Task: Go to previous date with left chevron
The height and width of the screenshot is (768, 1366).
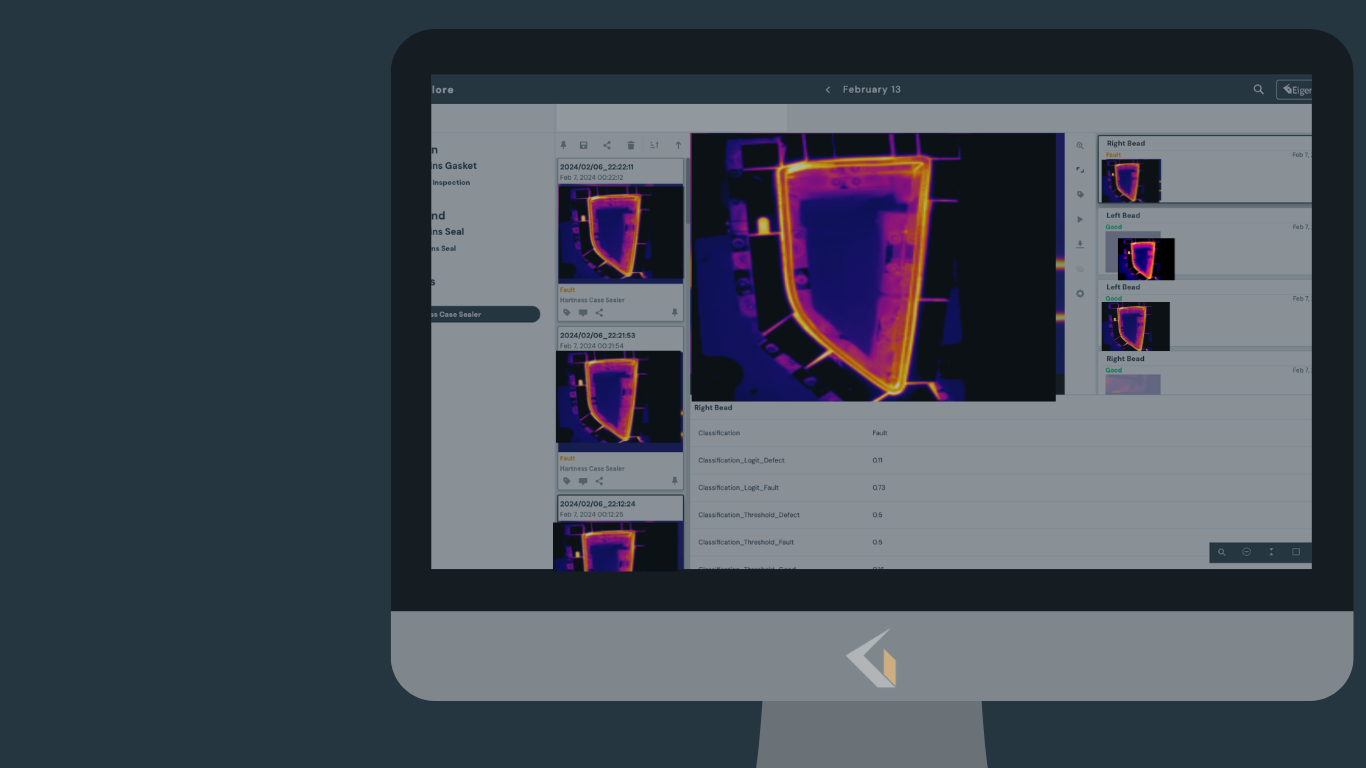Action: [x=828, y=90]
